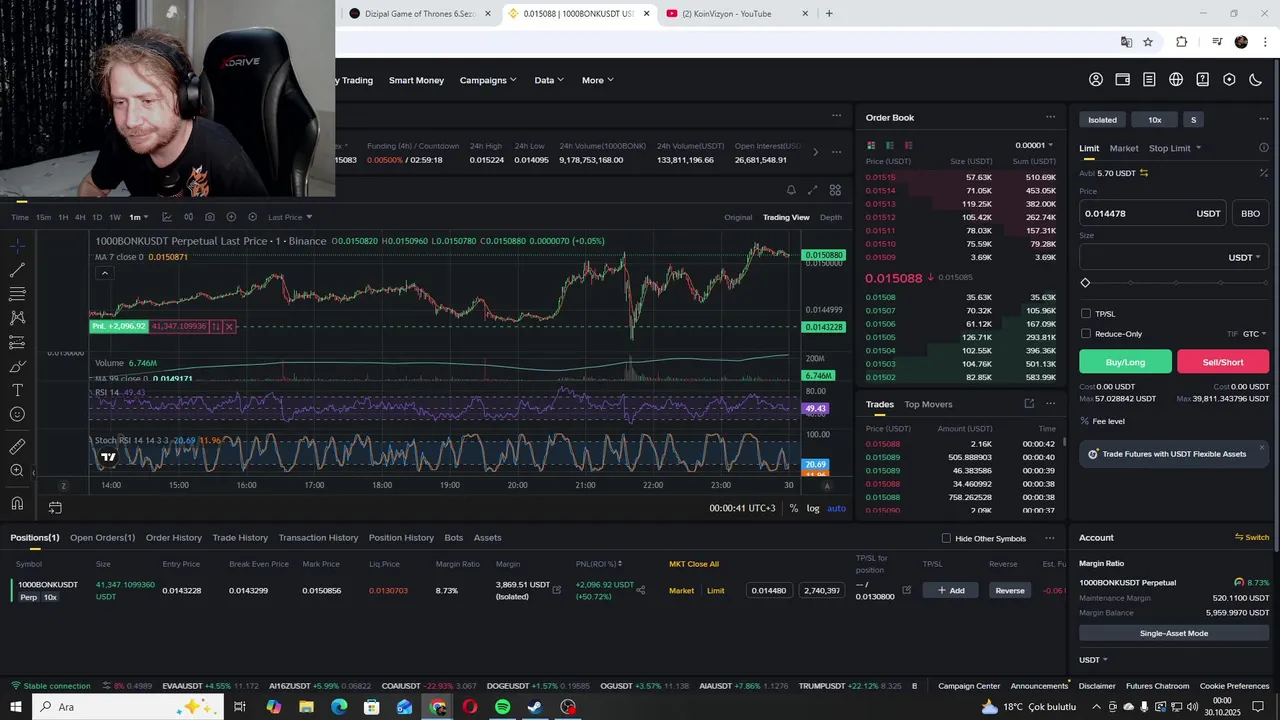Expand the chart to fullscreen

[812, 190]
